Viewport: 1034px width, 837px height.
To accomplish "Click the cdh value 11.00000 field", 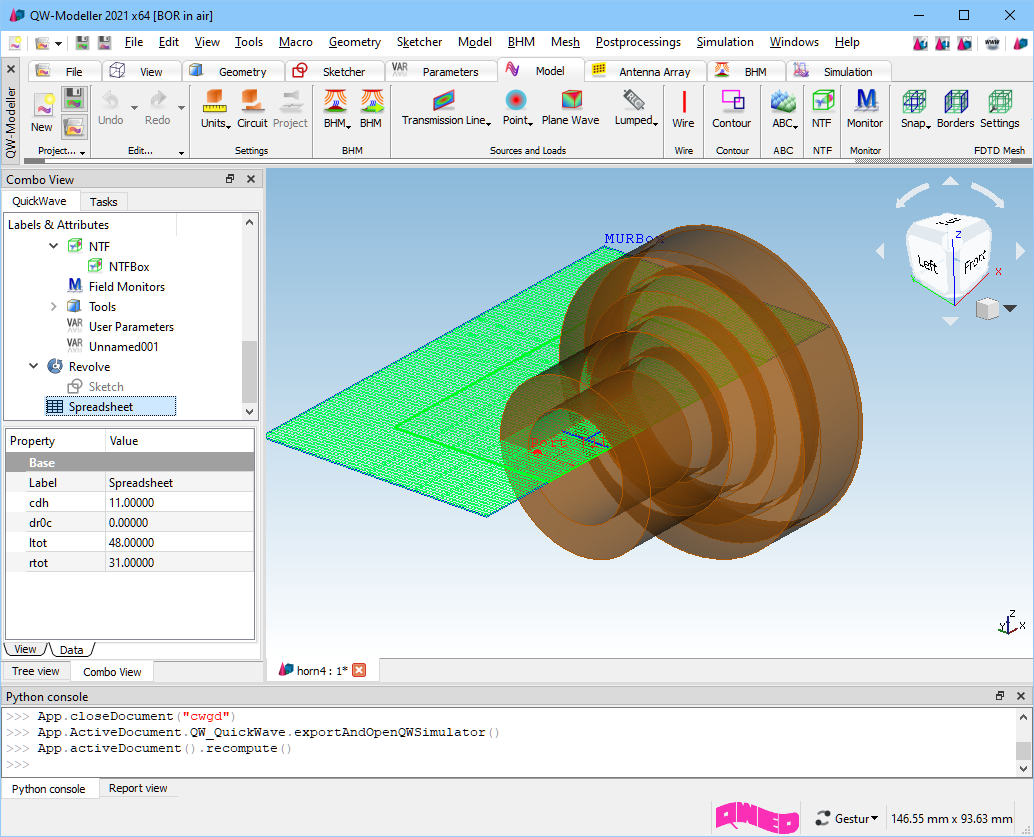I will pos(179,503).
